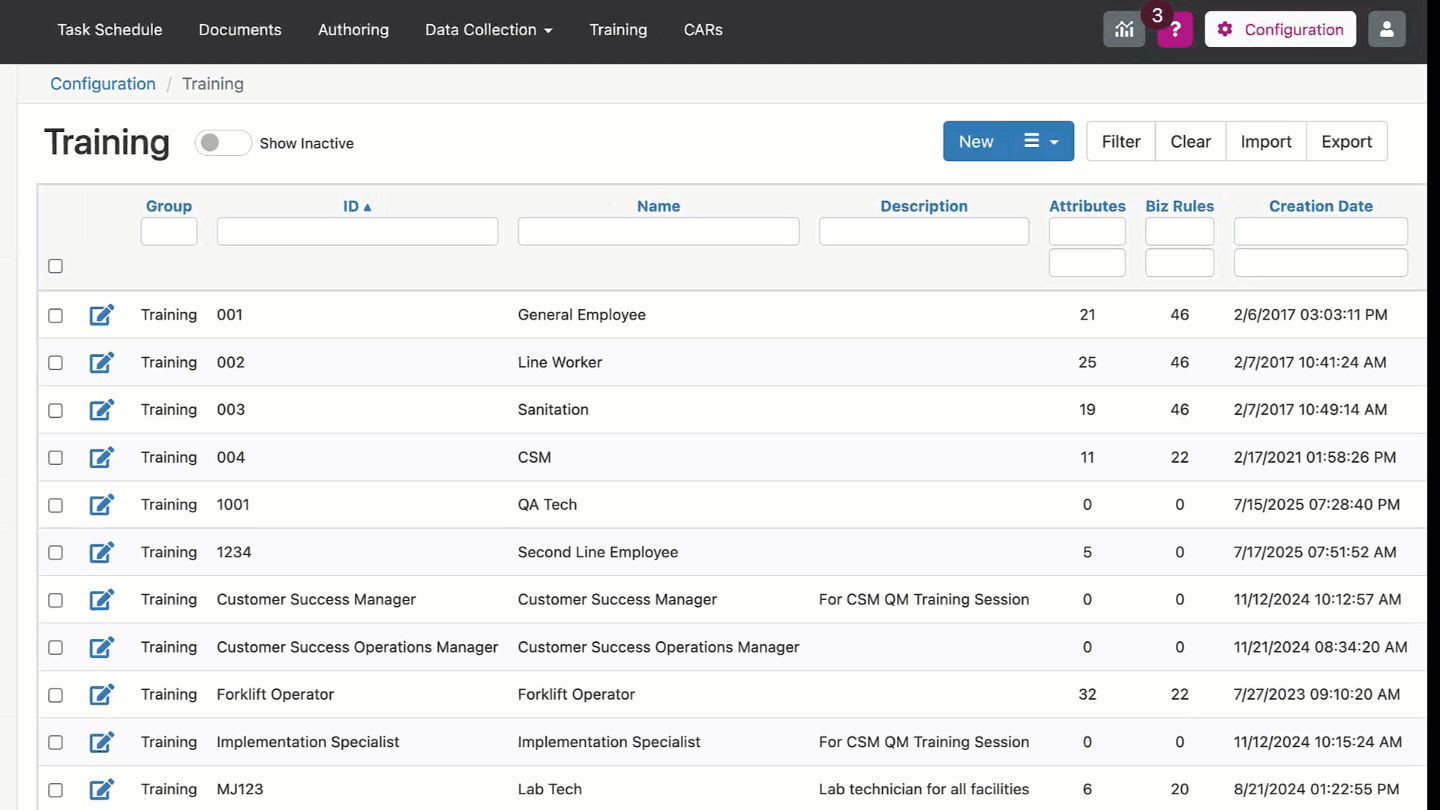Open the Task Schedule menu
Screen dimensions: 1440x810
pos(110,30)
